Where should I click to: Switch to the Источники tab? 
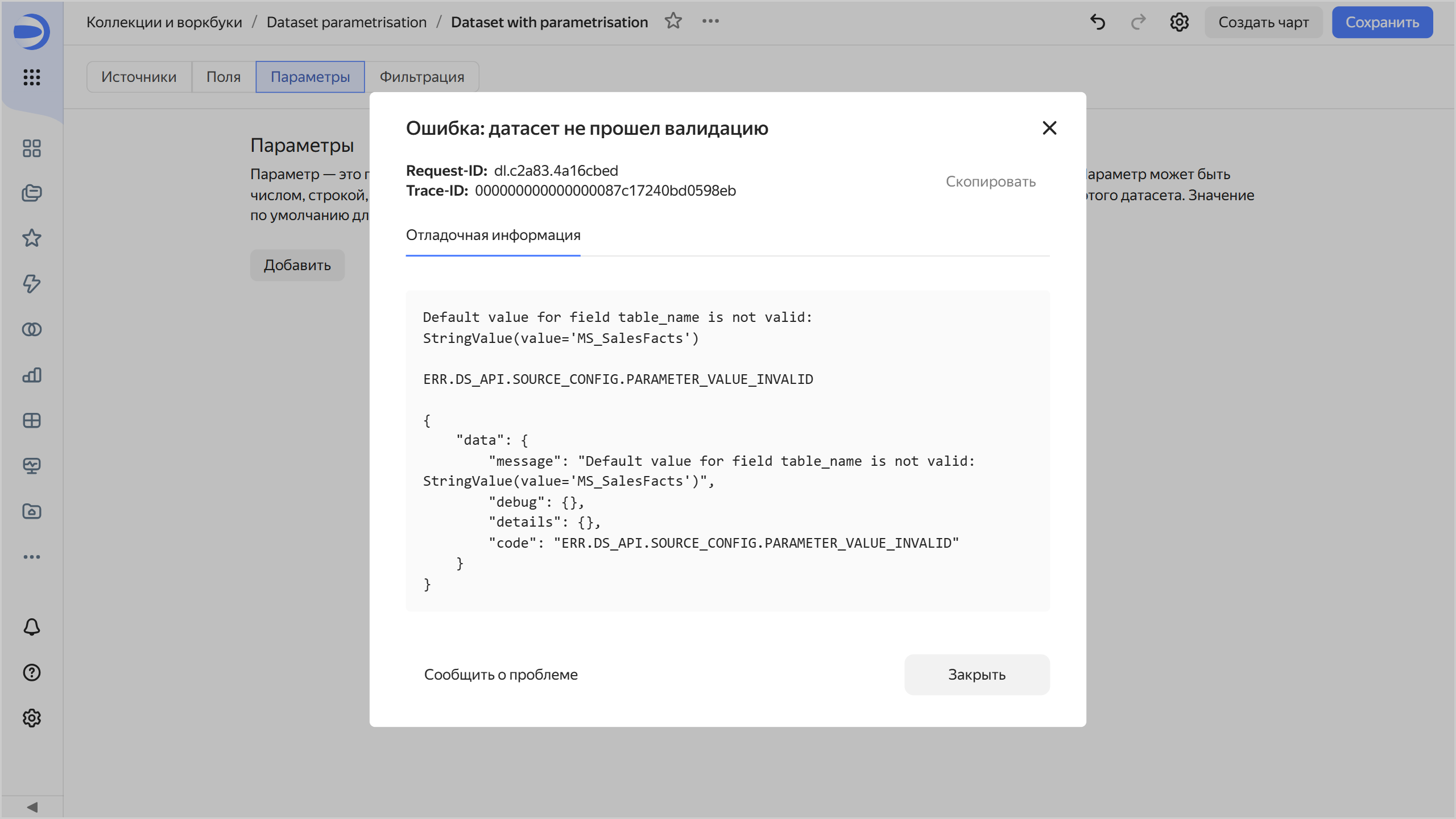(x=139, y=77)
